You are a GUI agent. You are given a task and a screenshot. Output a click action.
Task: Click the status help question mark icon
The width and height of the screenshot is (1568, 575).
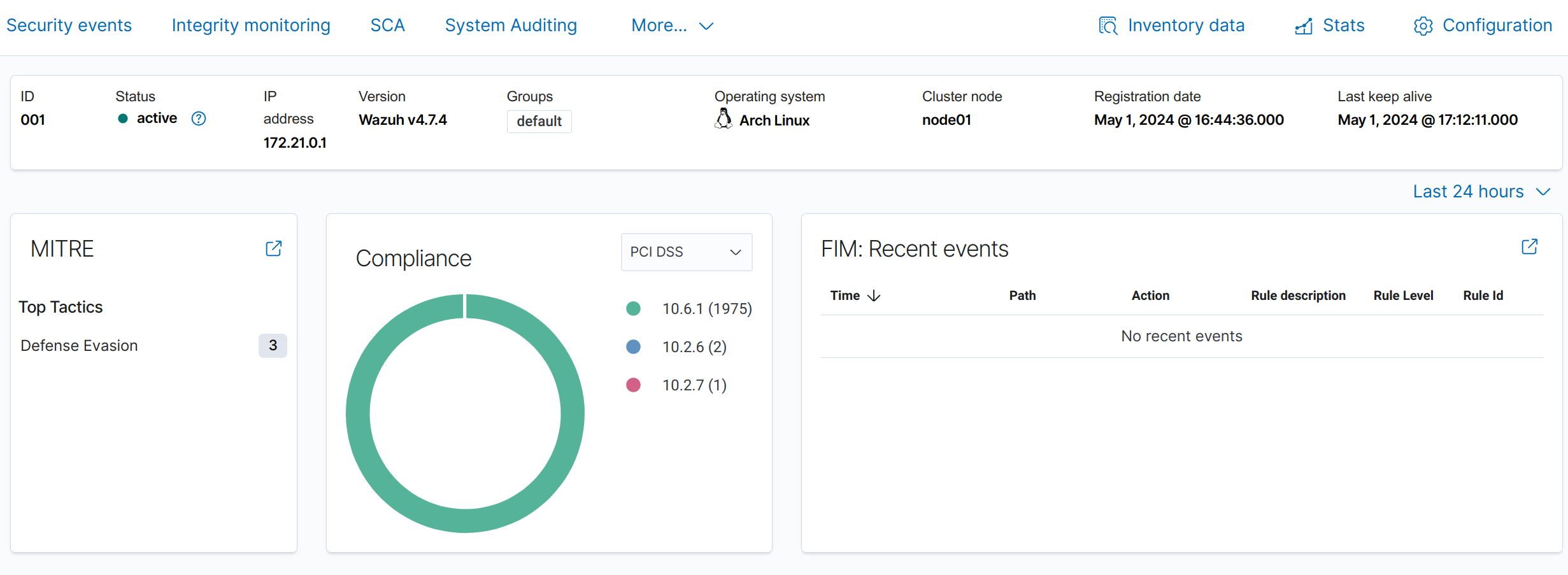(199, 119)
